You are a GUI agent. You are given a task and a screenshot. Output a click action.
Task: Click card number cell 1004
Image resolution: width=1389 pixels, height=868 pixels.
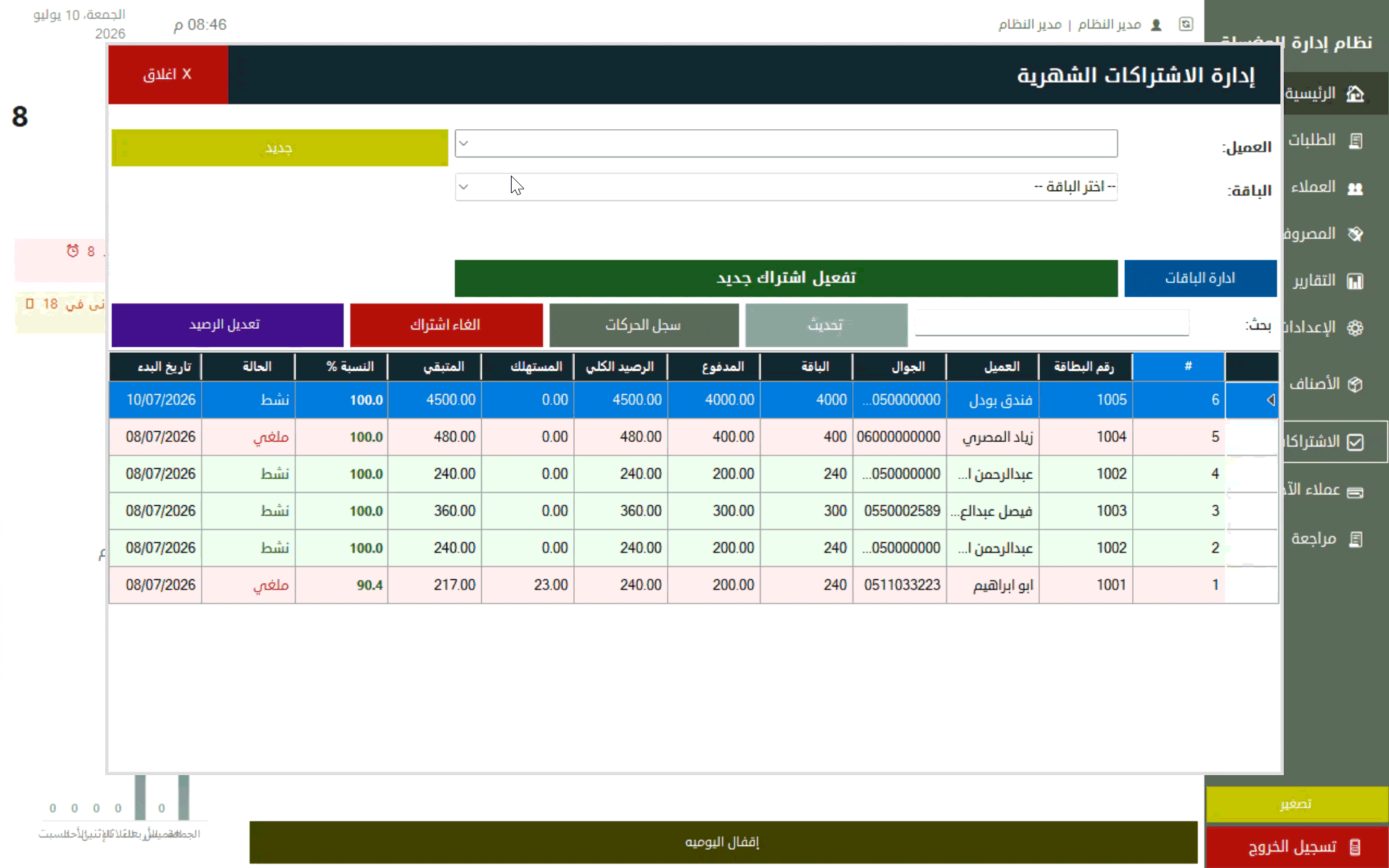1086,437
